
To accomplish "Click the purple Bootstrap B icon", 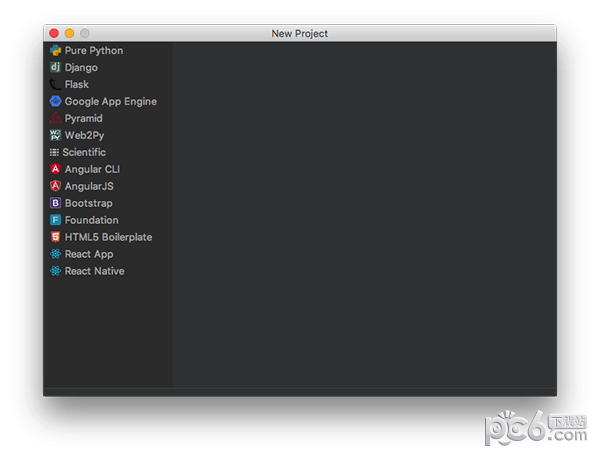I will (55, 203).
